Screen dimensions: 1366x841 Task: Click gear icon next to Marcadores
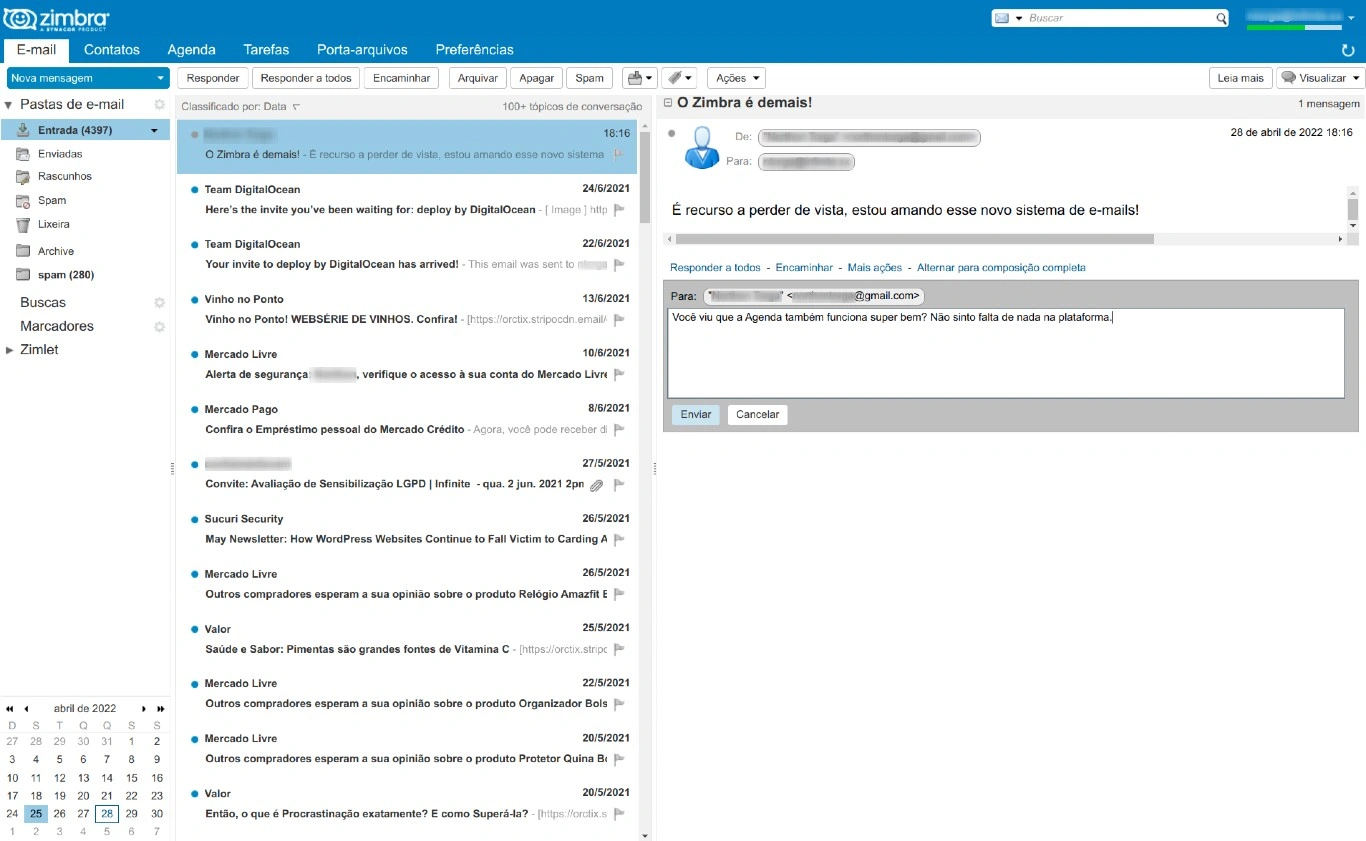pos(159,326)
